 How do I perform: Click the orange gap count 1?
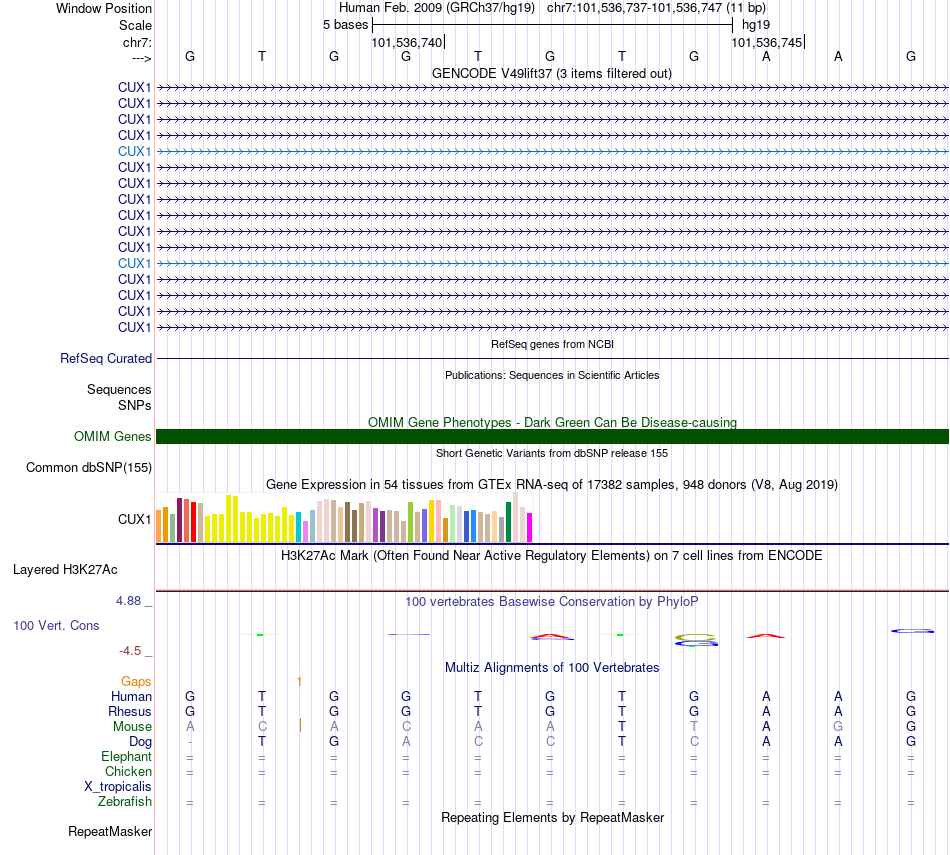(x=299, y=682)
